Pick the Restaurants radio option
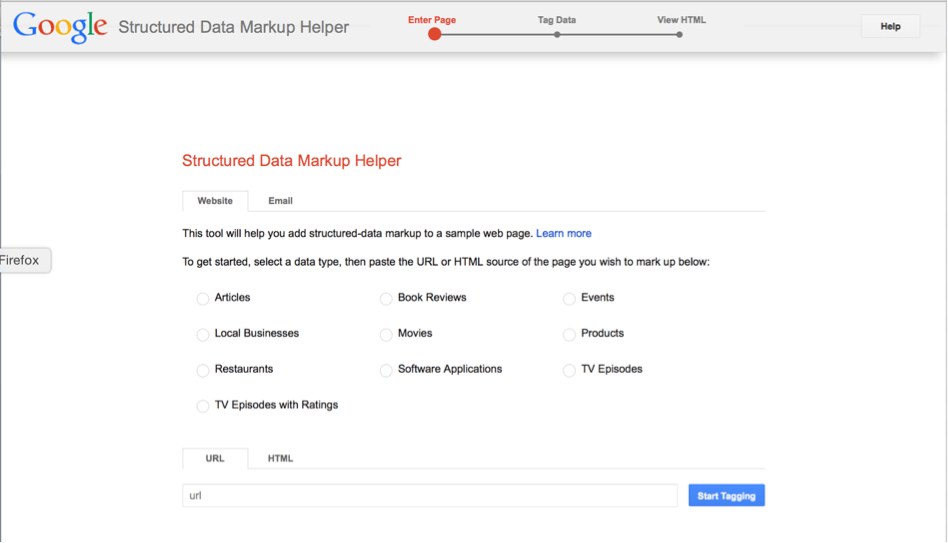The height and width of the screenshot is (543, 948). [x=203, y=370]
